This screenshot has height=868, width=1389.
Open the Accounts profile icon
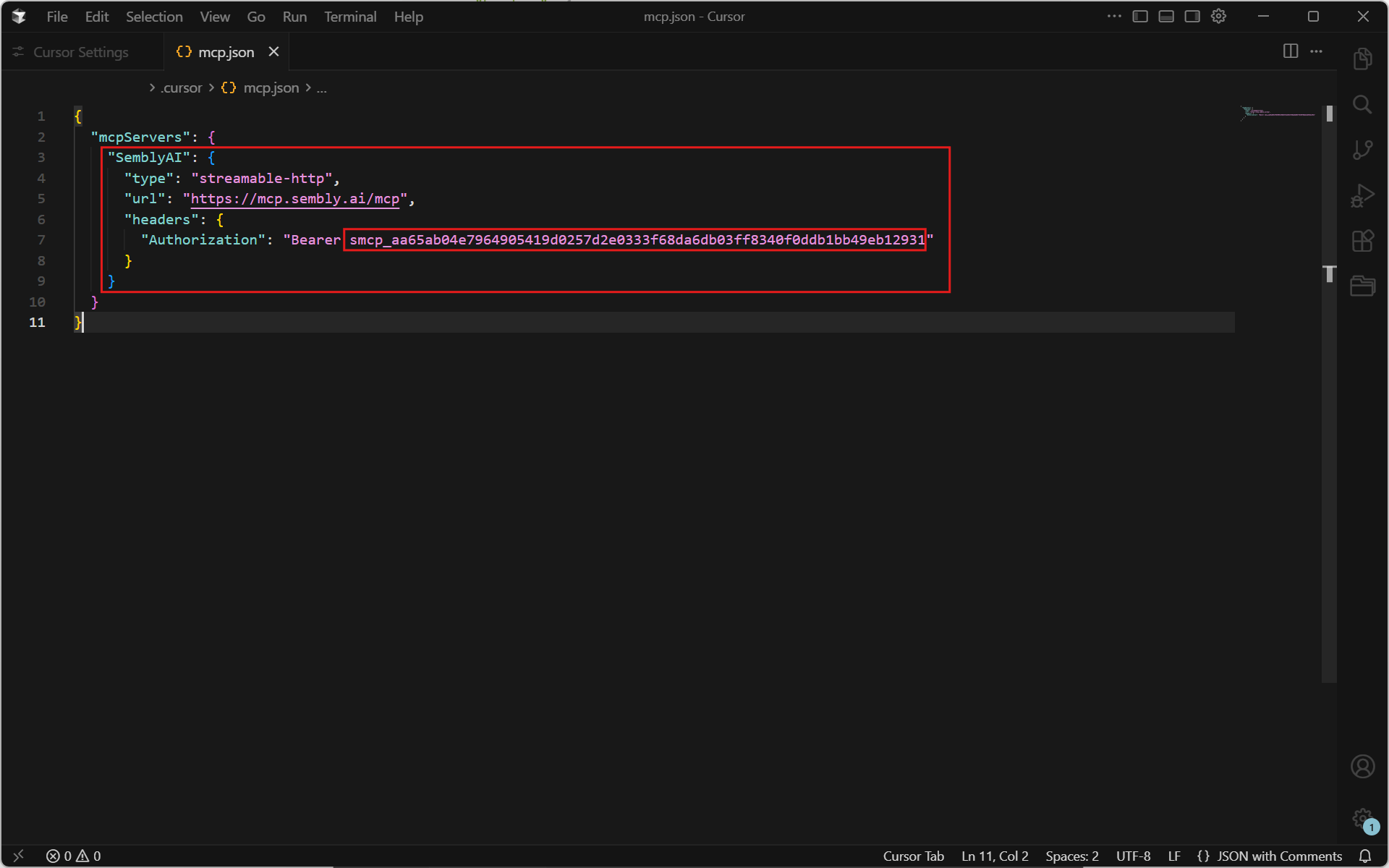pyautogui.click(x=1362, y=766)
